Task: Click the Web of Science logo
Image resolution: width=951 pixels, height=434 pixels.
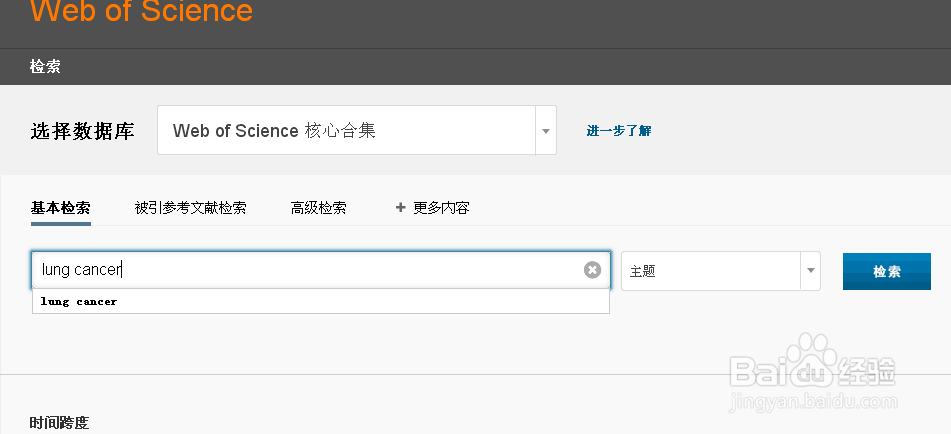Action: [x=141, y=10]
